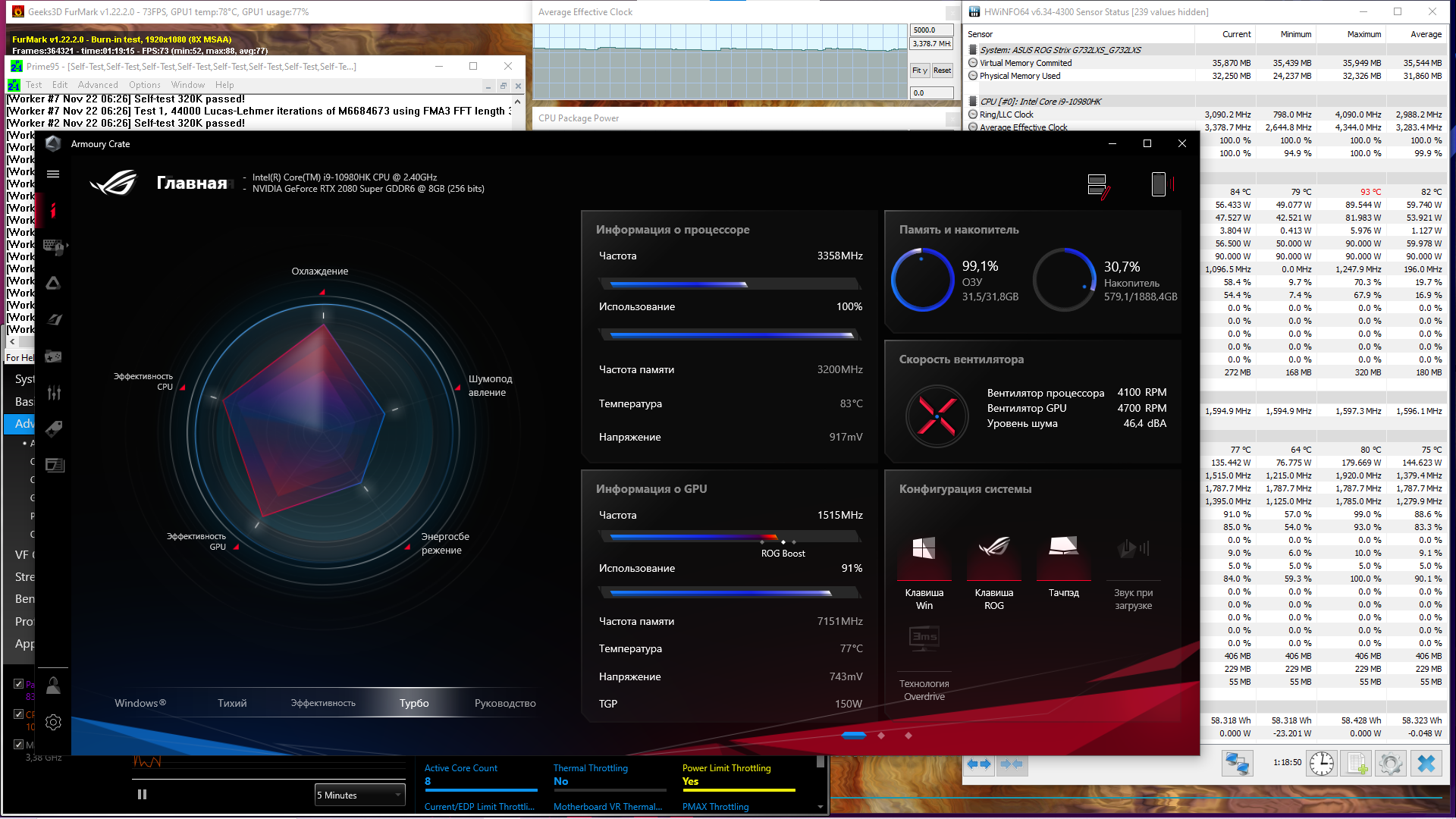This screenshot has height=819, width=1456.
Task: Open Prime95 Help menu
Action: click(224, 85)
